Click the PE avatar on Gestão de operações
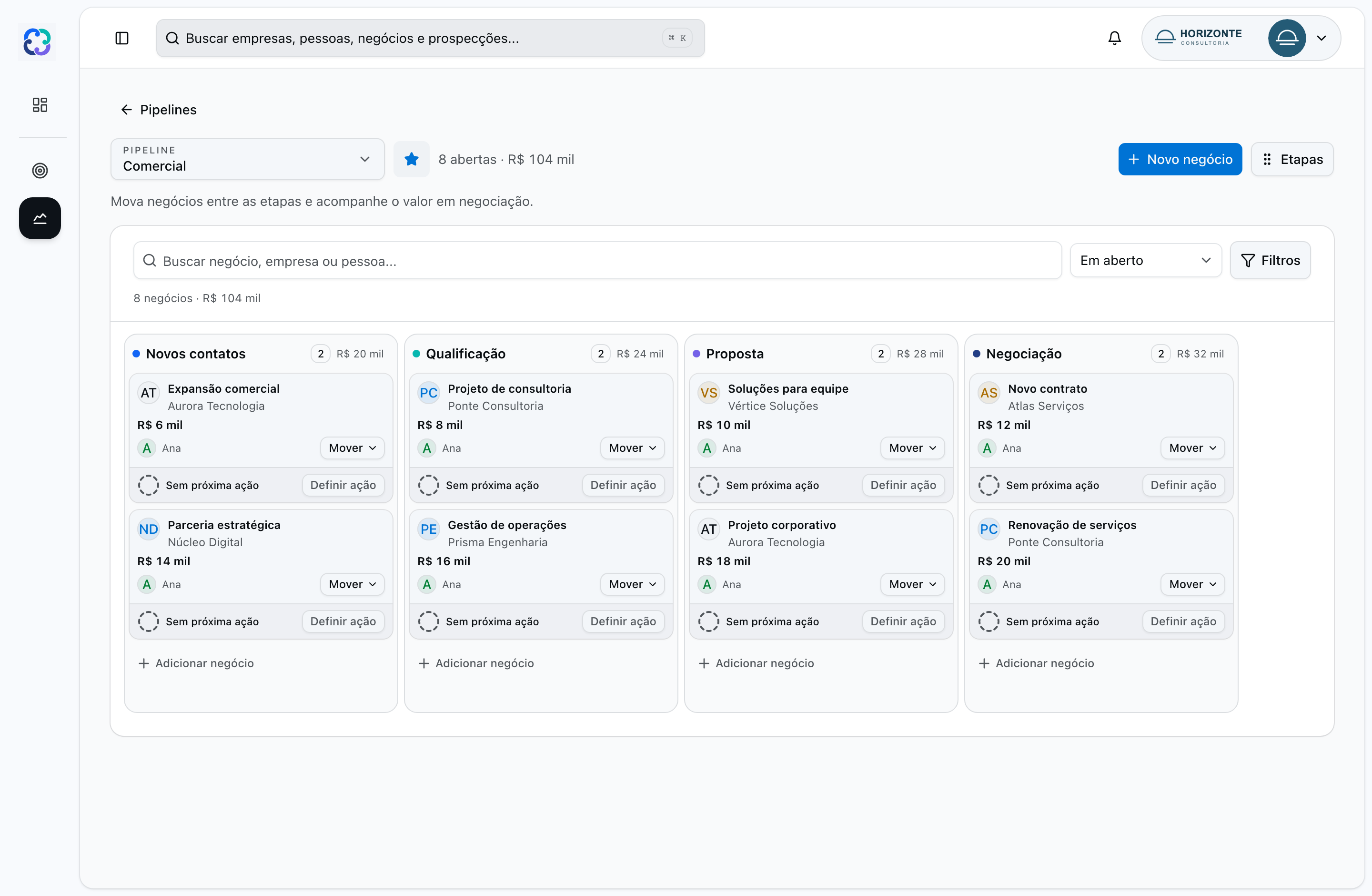1372x896 pixels. (x=428, y=529)
